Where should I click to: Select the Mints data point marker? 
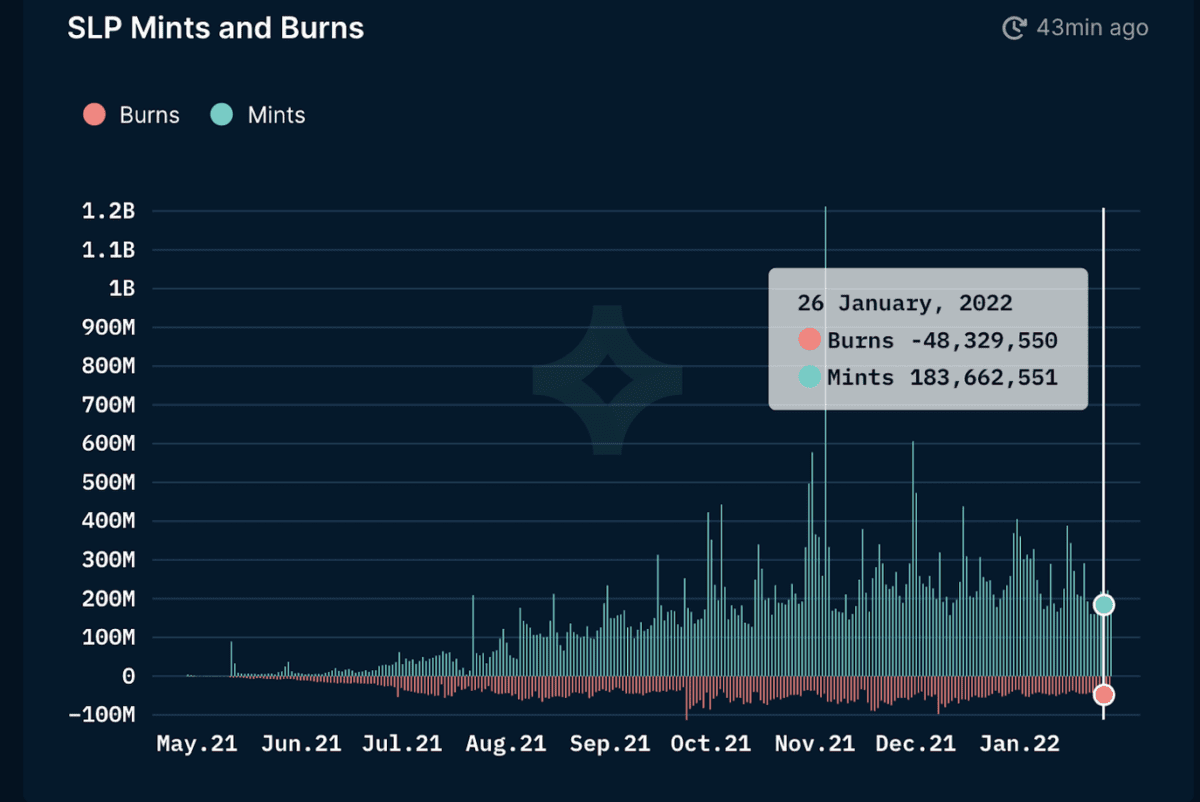(1103, 604)
